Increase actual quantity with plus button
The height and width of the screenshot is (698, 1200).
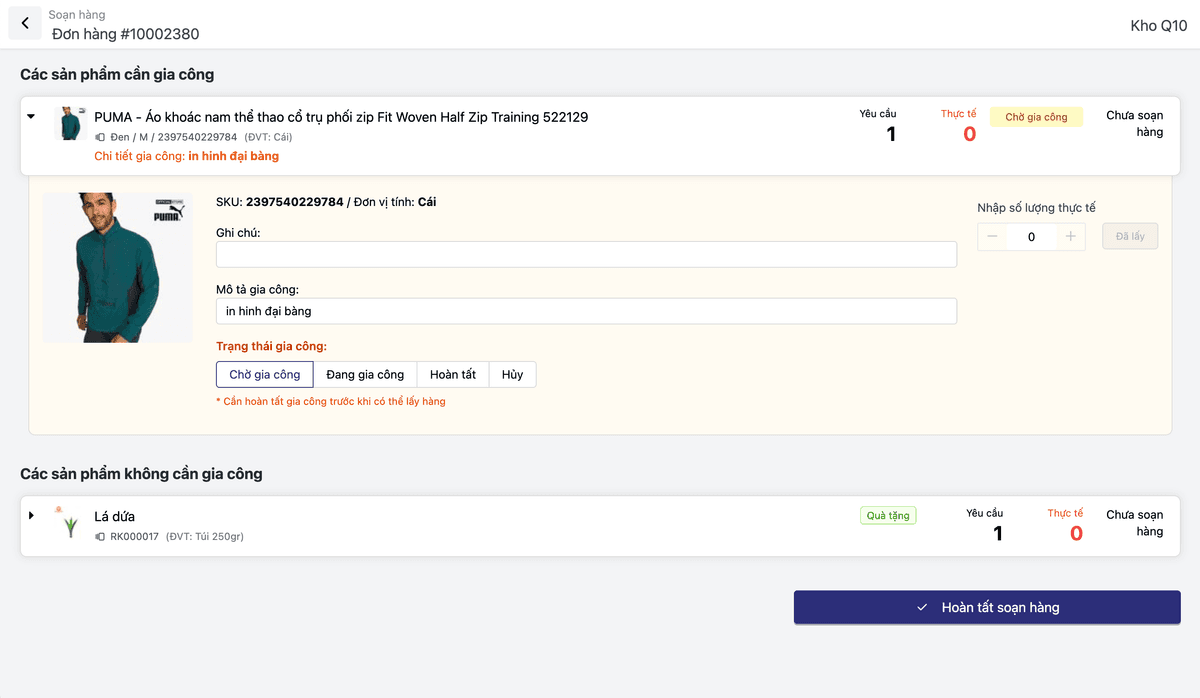(x=1070, y=237)
